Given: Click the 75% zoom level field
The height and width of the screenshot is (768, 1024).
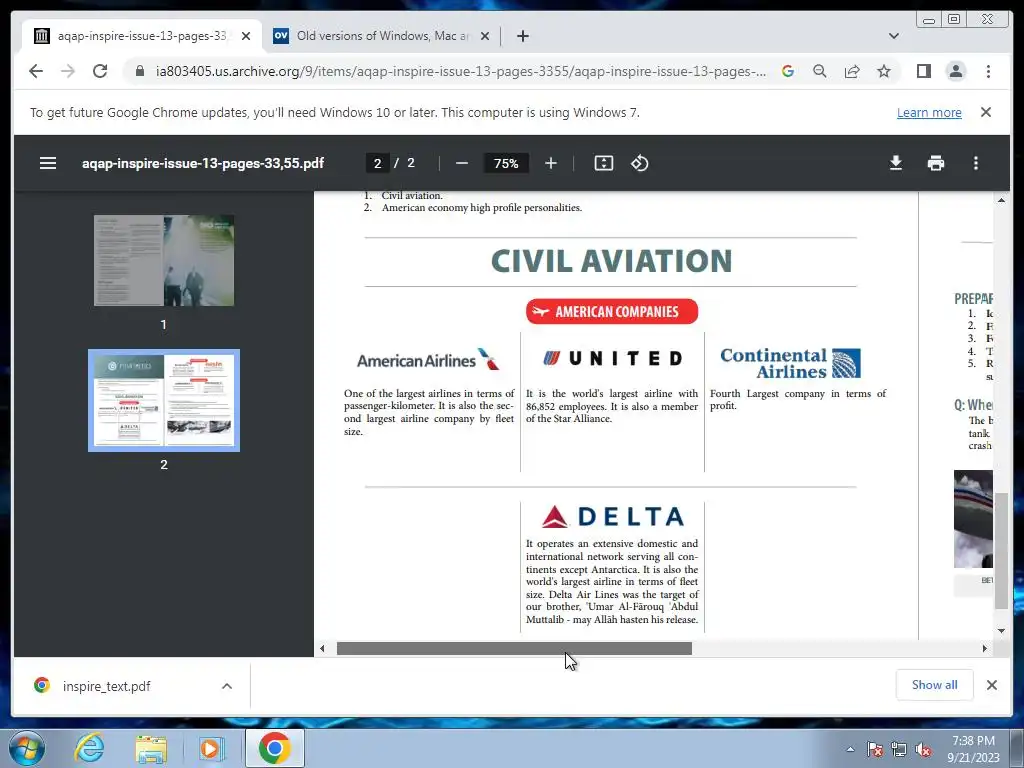Looking at the screenshot, I should coord(506,163).
